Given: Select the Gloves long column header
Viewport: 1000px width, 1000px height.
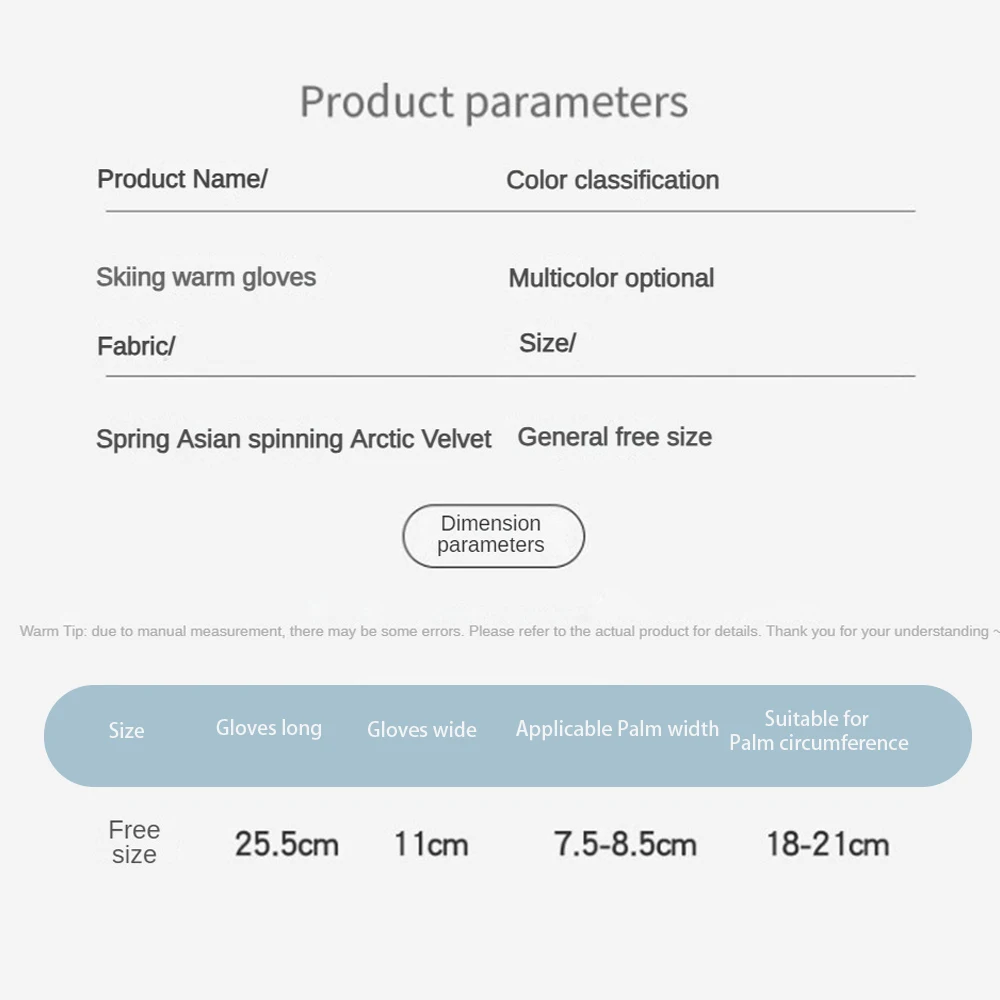Looking at the screenshot, I should click(x=269, y=728).
